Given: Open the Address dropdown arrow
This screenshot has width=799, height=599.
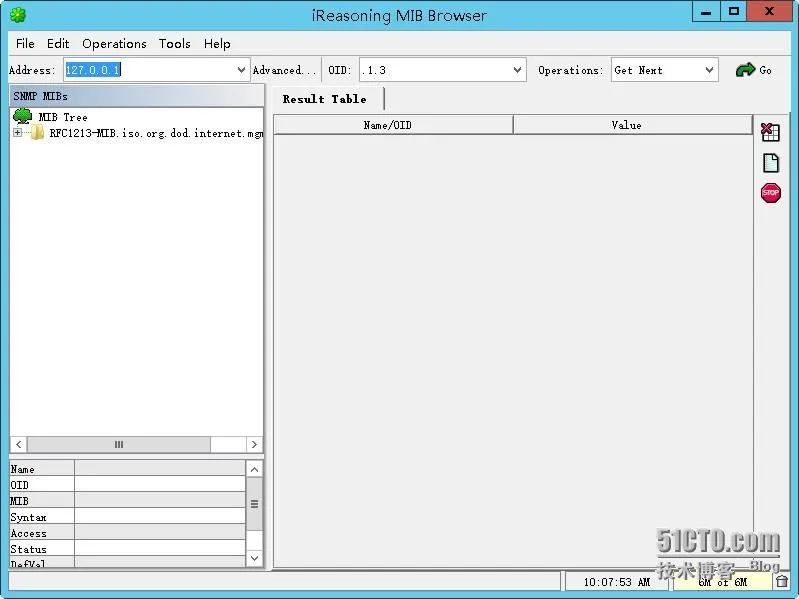Looking at the screenshot, I should point(241,70).
